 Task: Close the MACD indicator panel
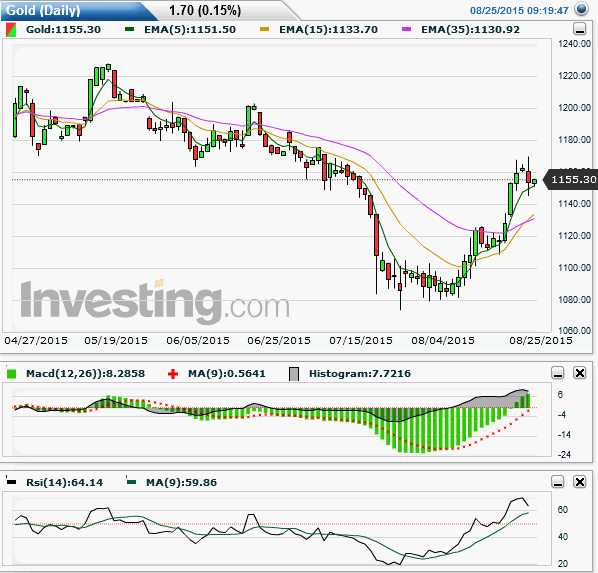pos(580,373)
